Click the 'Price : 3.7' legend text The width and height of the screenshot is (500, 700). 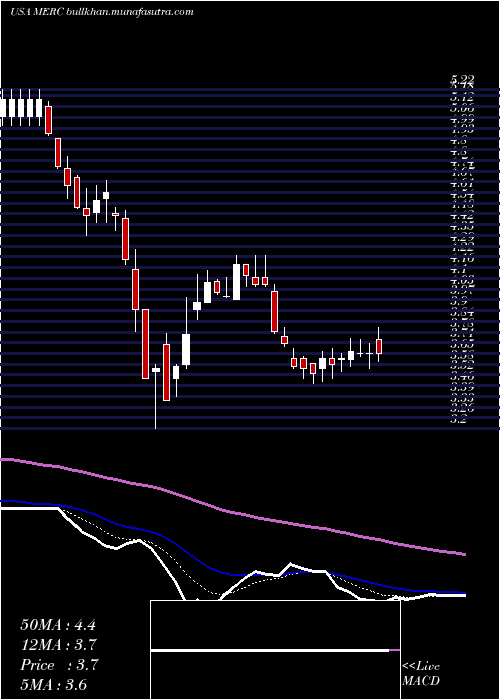(x=58, y=665)
